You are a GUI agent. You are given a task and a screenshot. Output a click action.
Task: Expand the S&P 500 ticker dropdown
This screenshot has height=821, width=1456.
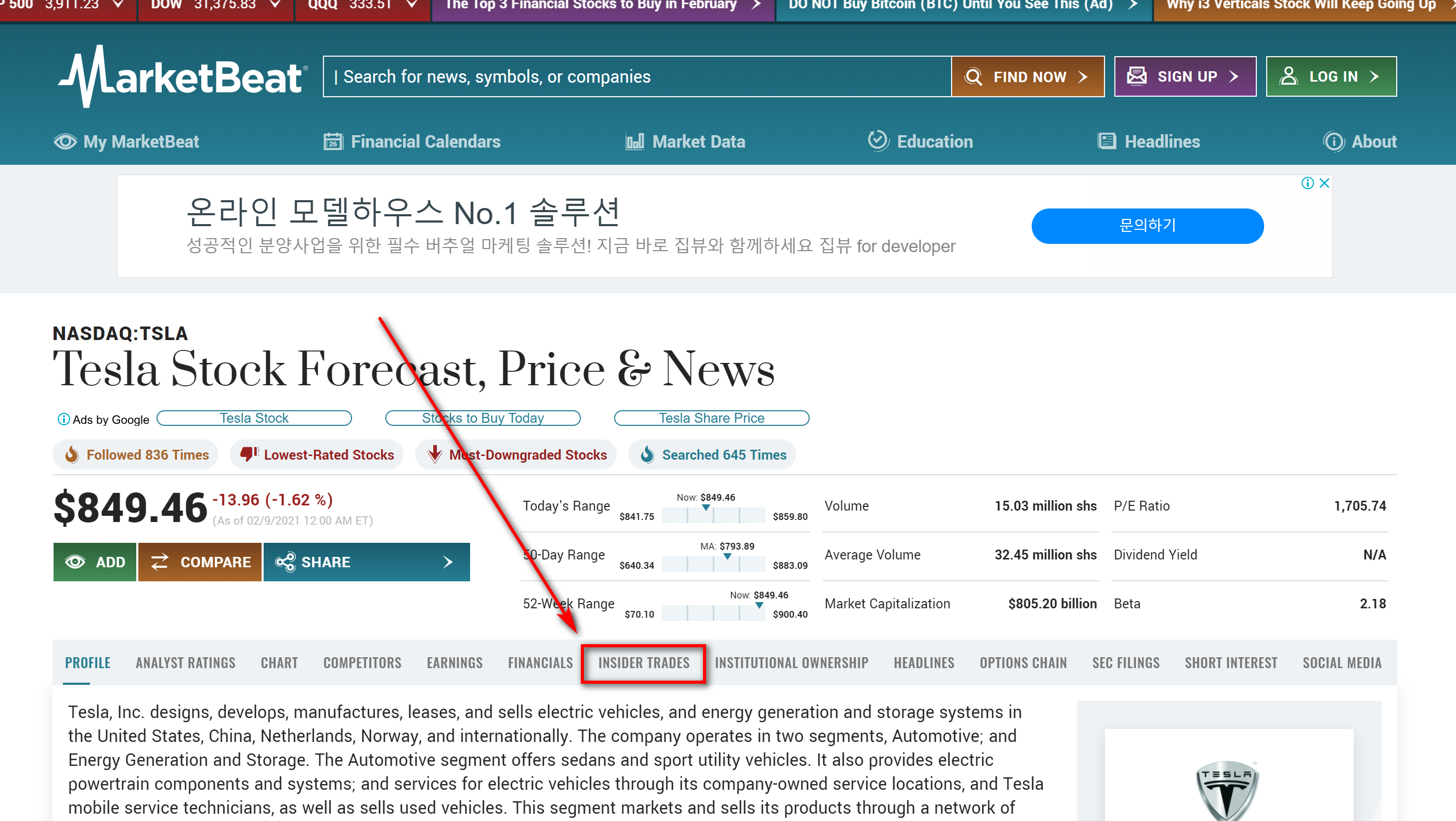(119, 5)
